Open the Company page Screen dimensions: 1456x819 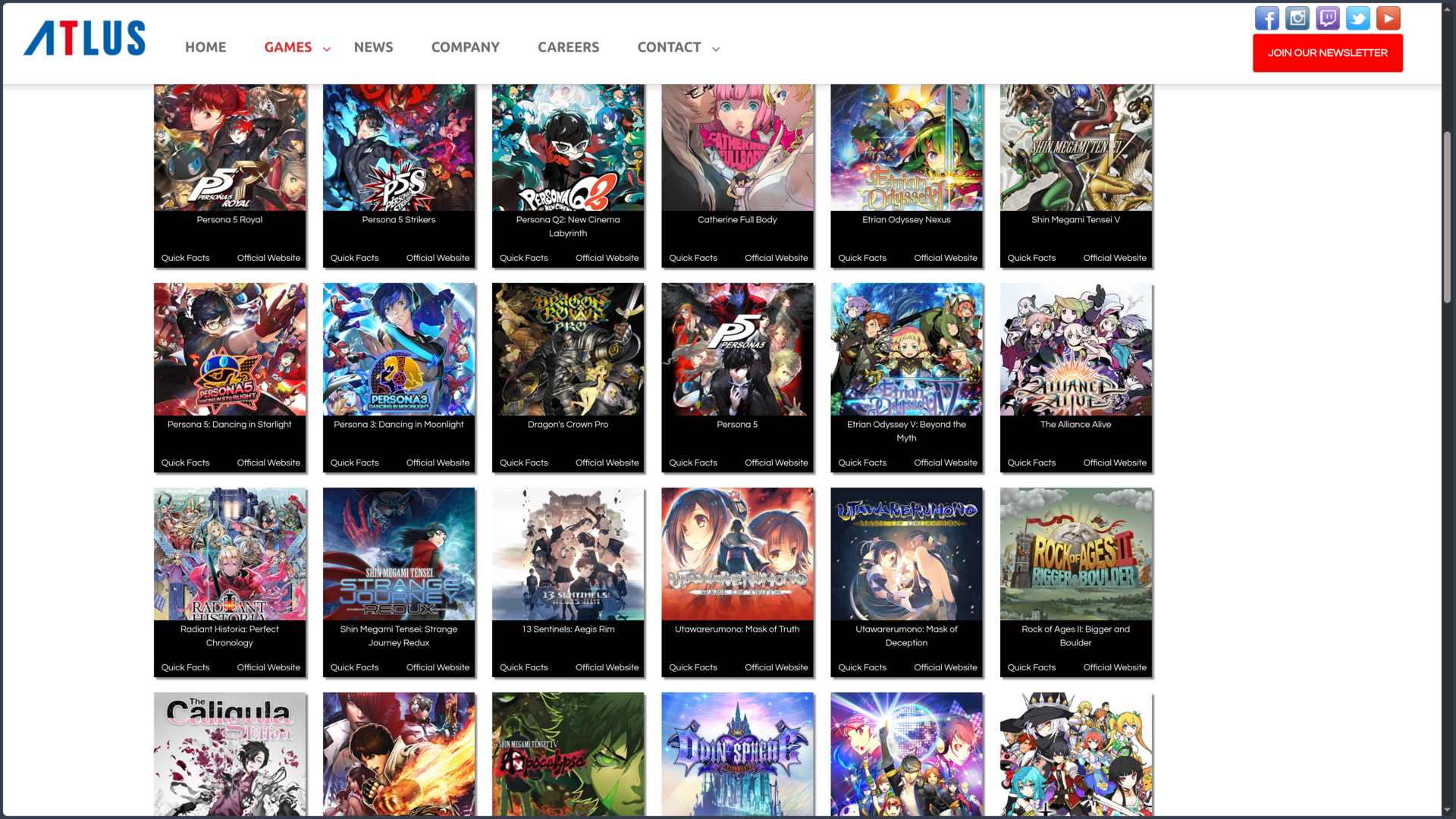[x=465, y=47]
